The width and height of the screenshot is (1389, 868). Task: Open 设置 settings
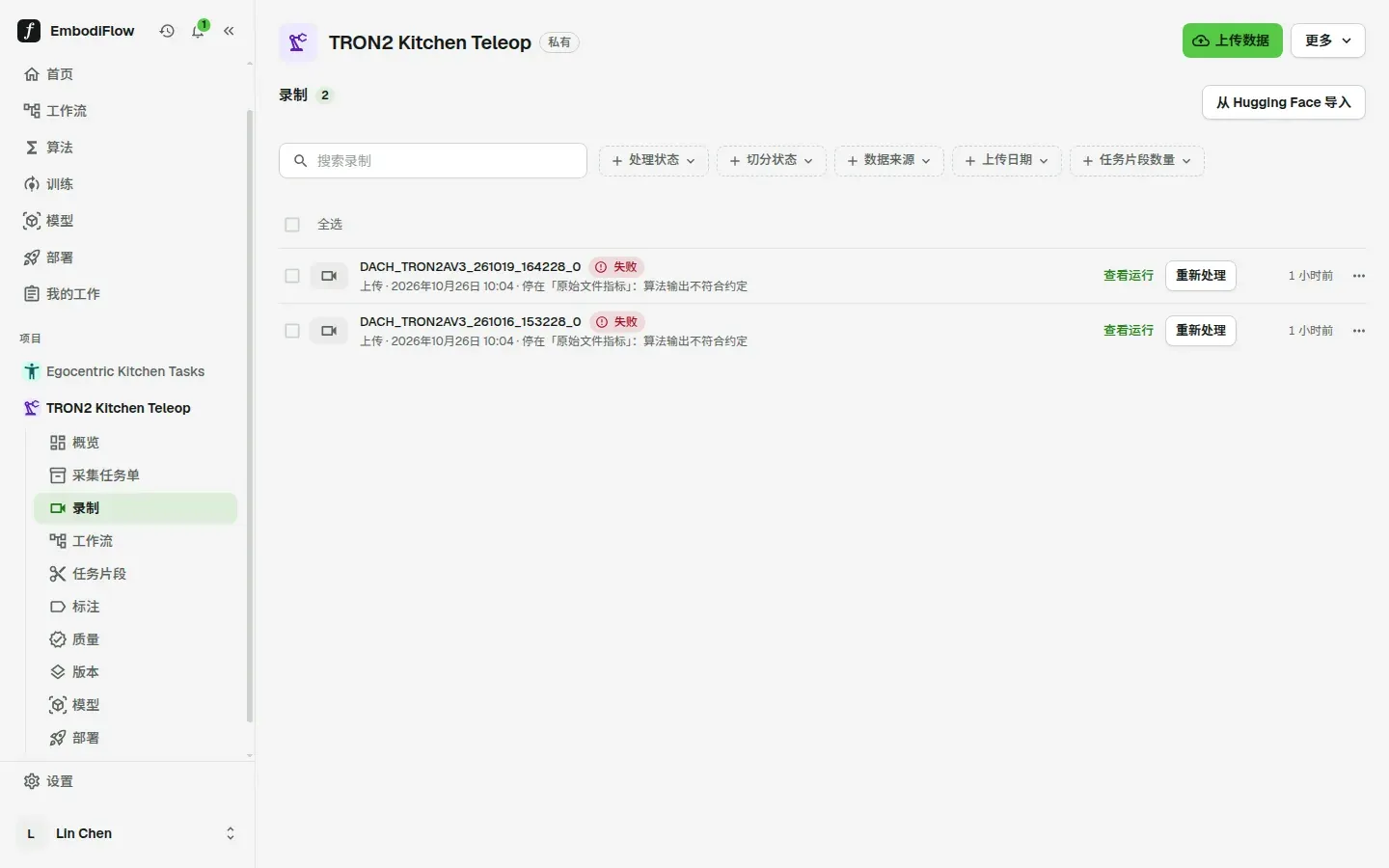click(127, 781)
